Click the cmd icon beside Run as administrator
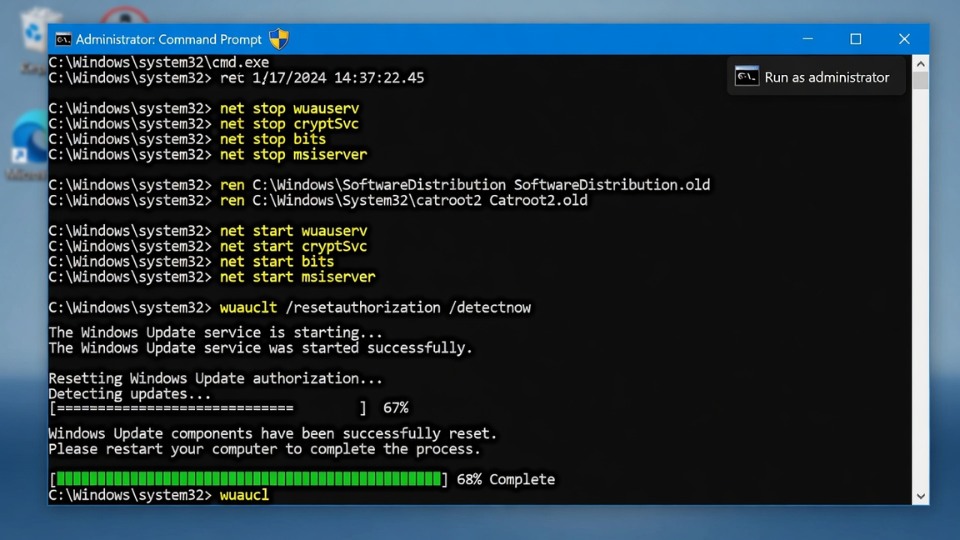Viewport: 960px width, 540px height. pyautogui.click(x=746, y=77)
